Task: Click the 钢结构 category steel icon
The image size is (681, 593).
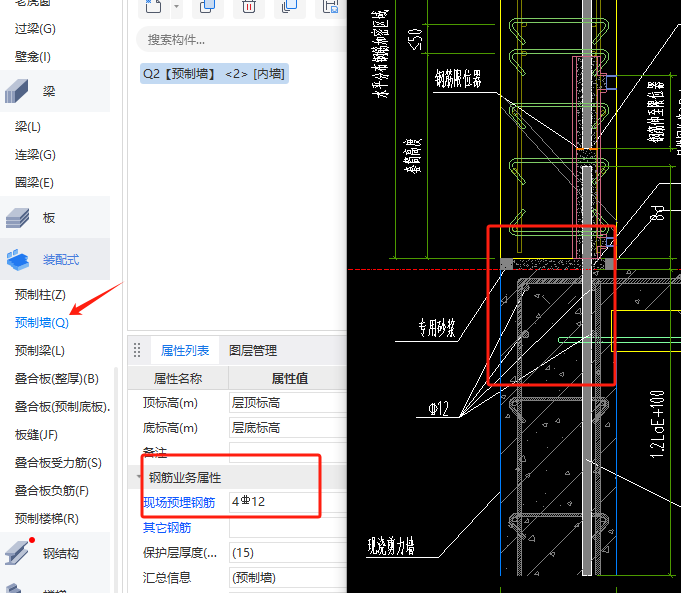Action: [17, 553]
